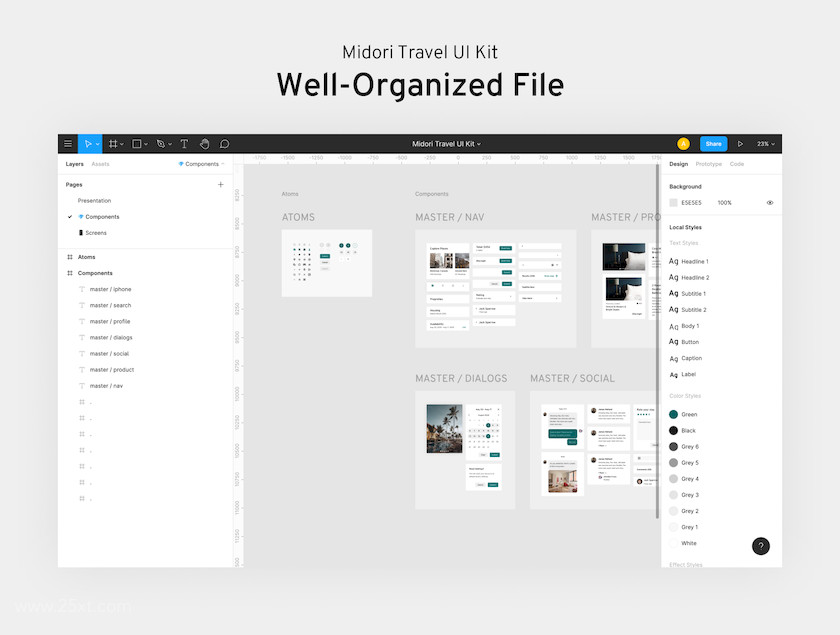840x635 pixels.
Task: Open the Figma hamburger main menu
Action: pyautogui.click(x=68, y=144)
